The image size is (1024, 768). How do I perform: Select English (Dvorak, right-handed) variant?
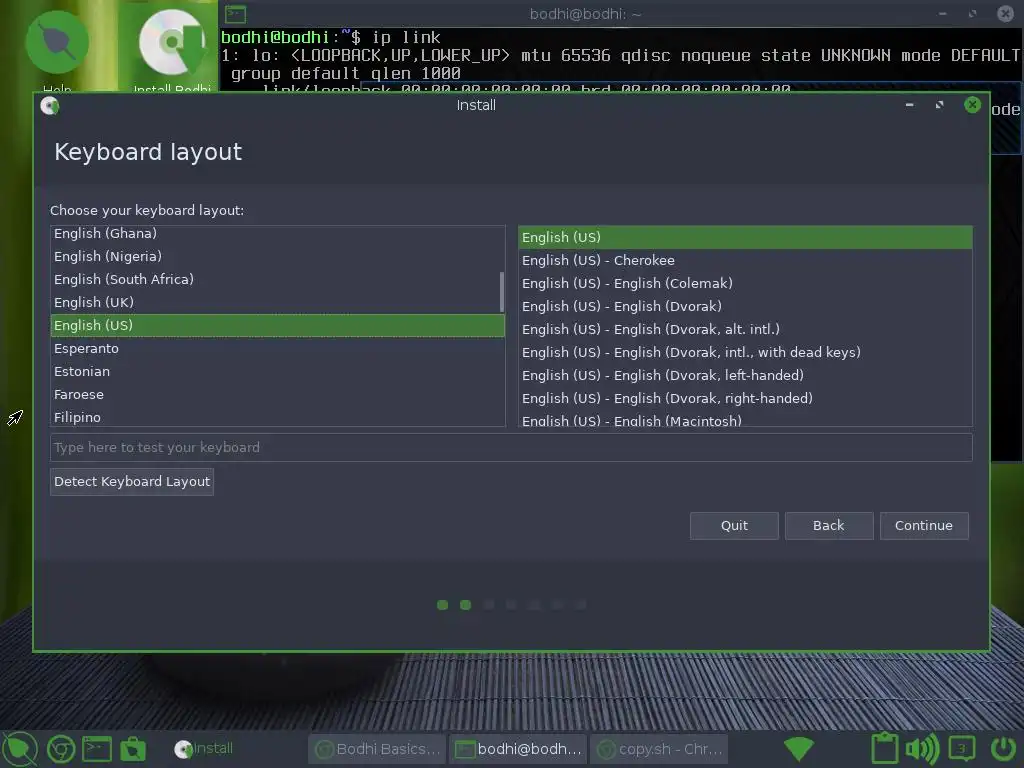[745, 398]
